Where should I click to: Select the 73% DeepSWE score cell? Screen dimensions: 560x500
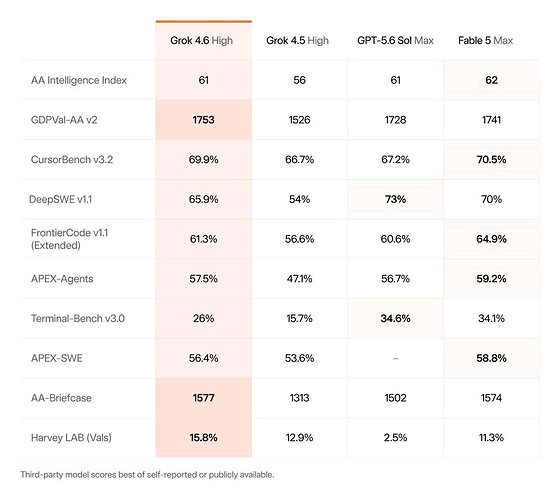(395, 199)
